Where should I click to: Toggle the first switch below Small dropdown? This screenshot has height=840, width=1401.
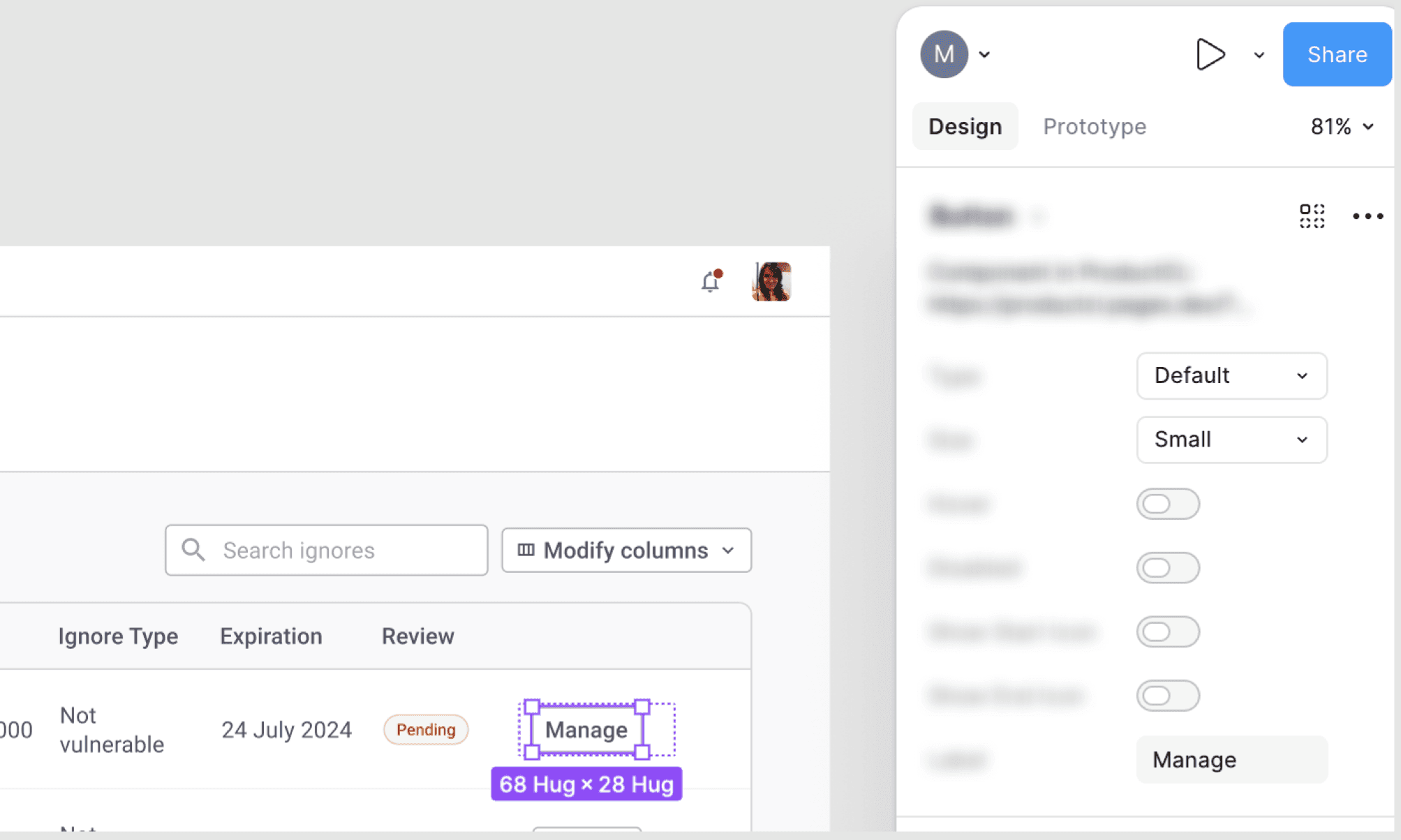pyautogui.click(x=1168, y=504)
